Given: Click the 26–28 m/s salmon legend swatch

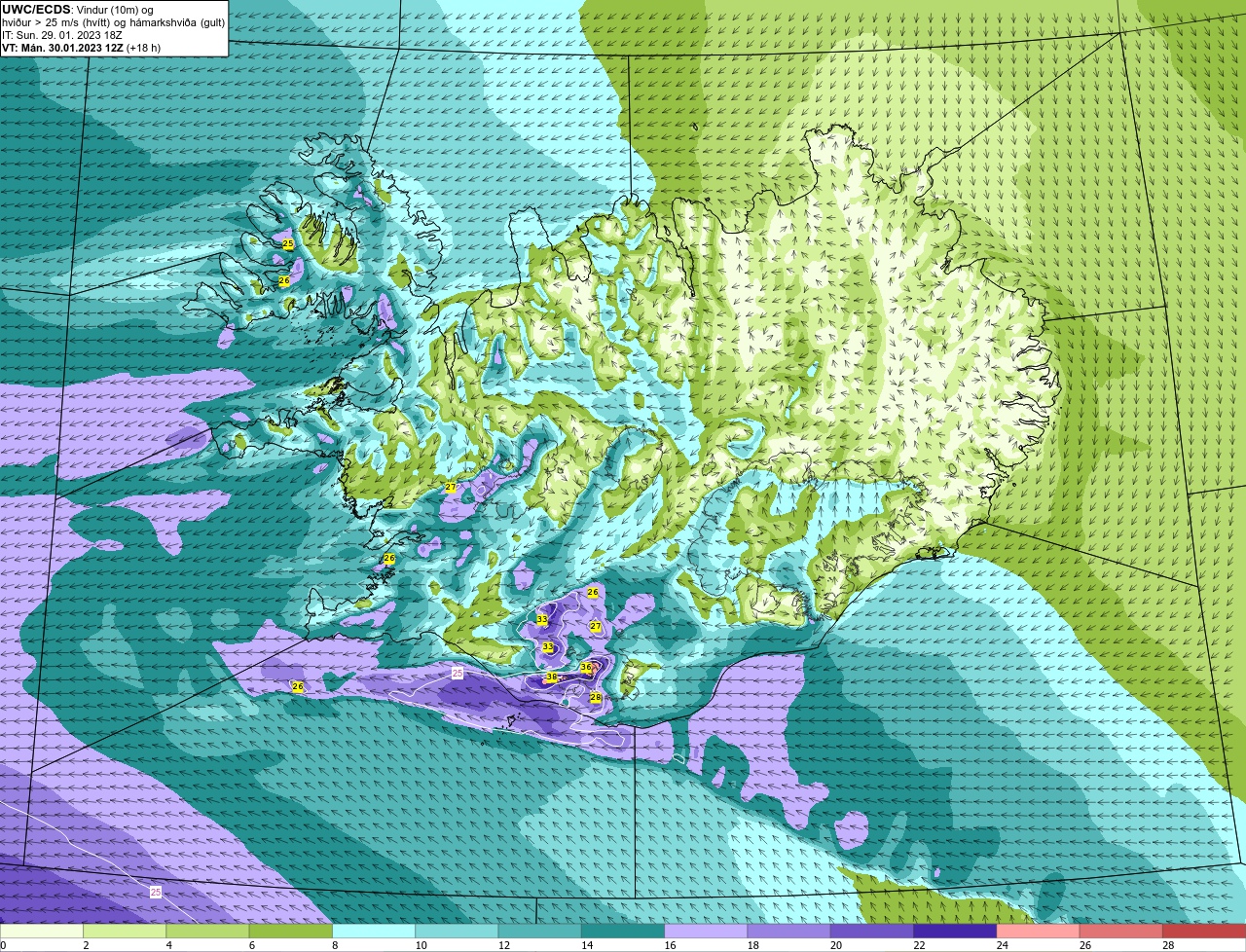Looking at the screenshot, I should pos(1121,932).
